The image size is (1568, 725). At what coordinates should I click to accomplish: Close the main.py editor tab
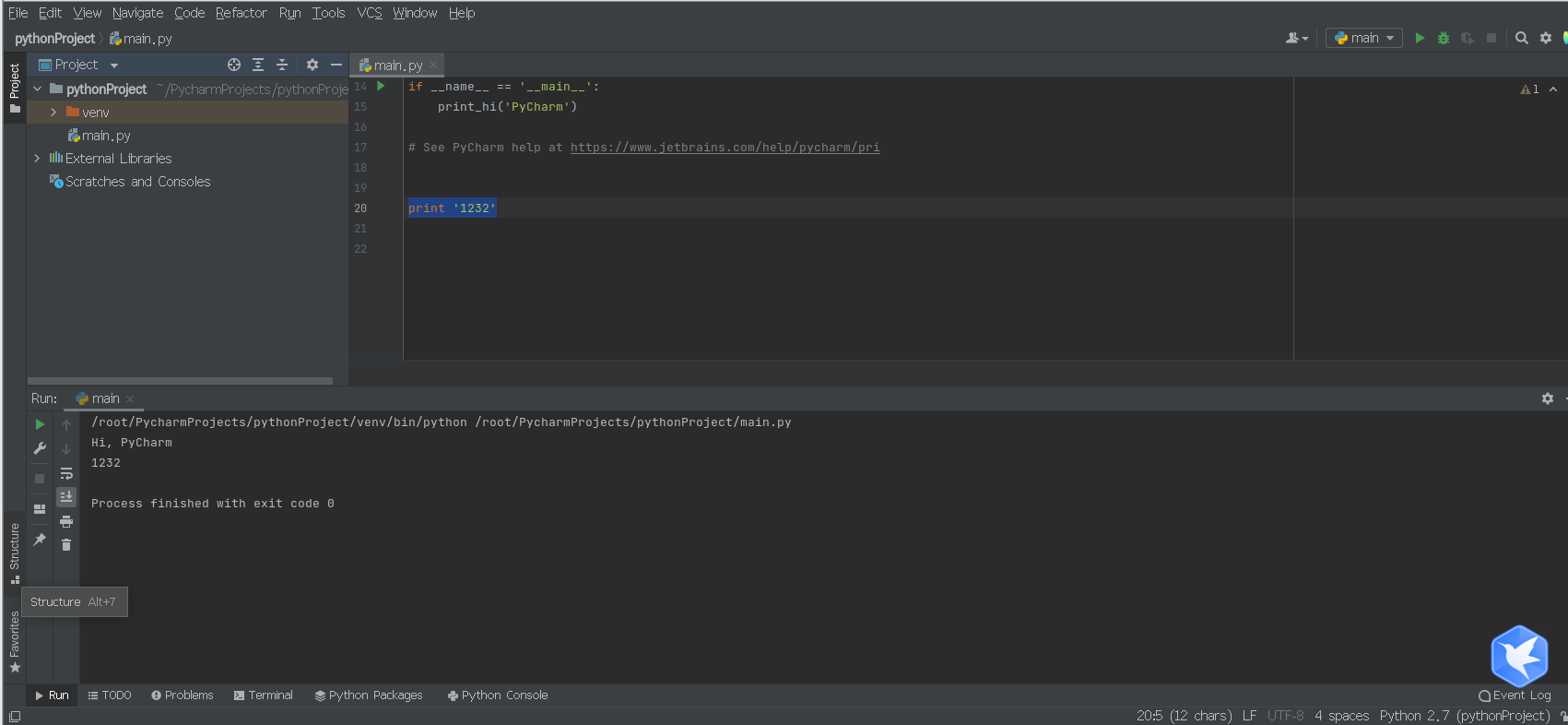click(433, 65)
